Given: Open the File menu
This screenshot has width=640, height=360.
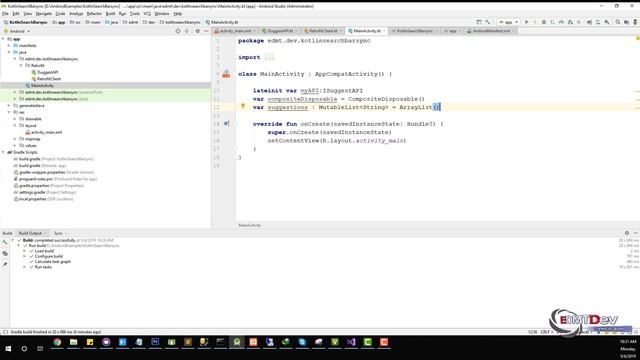Looking at the screenshot, I should click(x=5, y=14).
